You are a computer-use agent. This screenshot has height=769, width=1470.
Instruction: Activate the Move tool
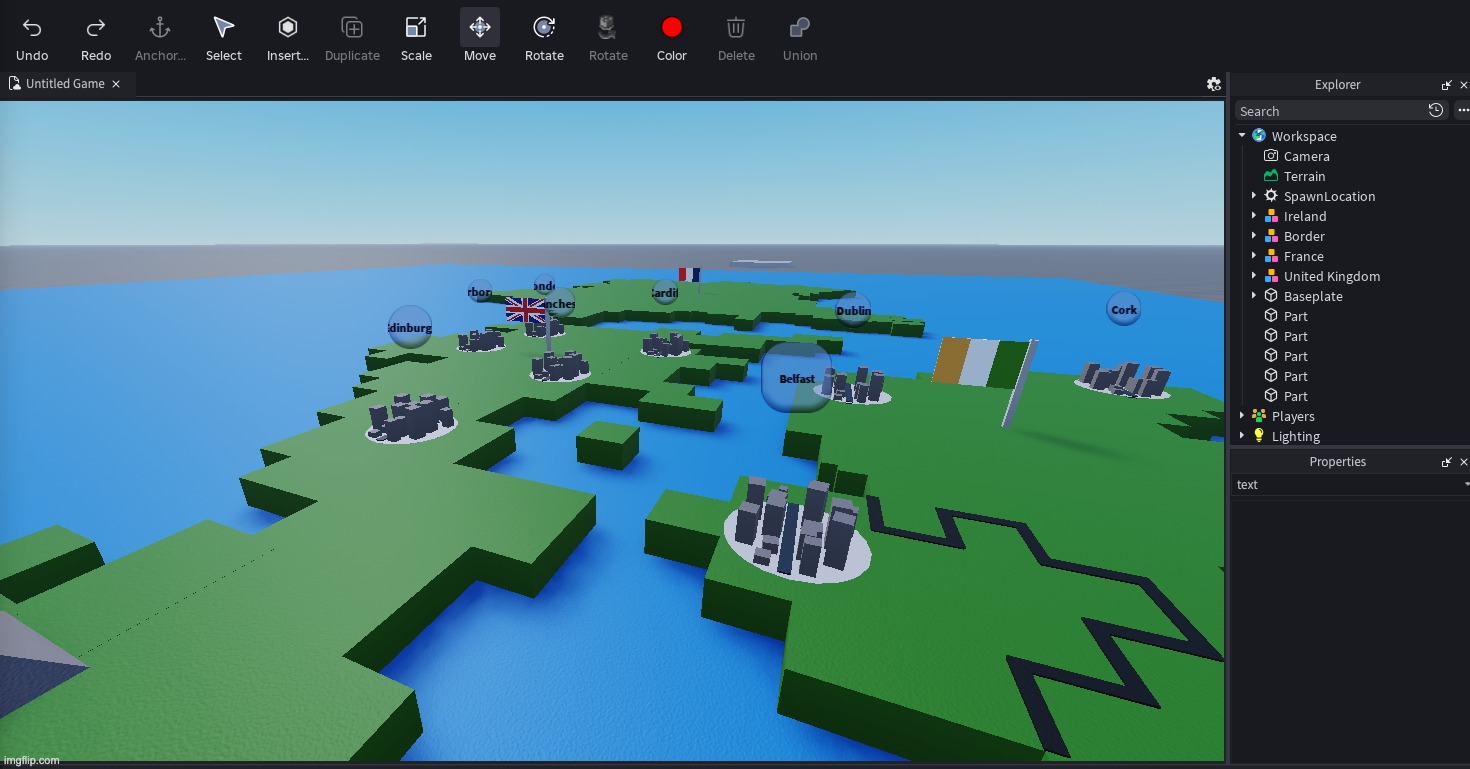(x=480, y=28)
